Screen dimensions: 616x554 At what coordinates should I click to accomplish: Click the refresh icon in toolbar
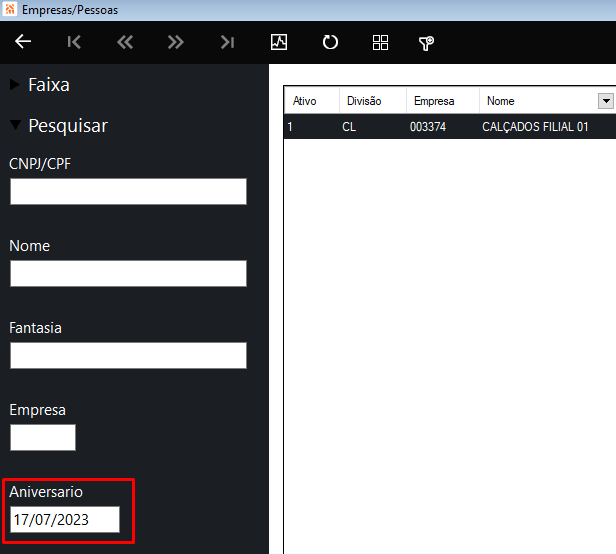click(330, 42)
